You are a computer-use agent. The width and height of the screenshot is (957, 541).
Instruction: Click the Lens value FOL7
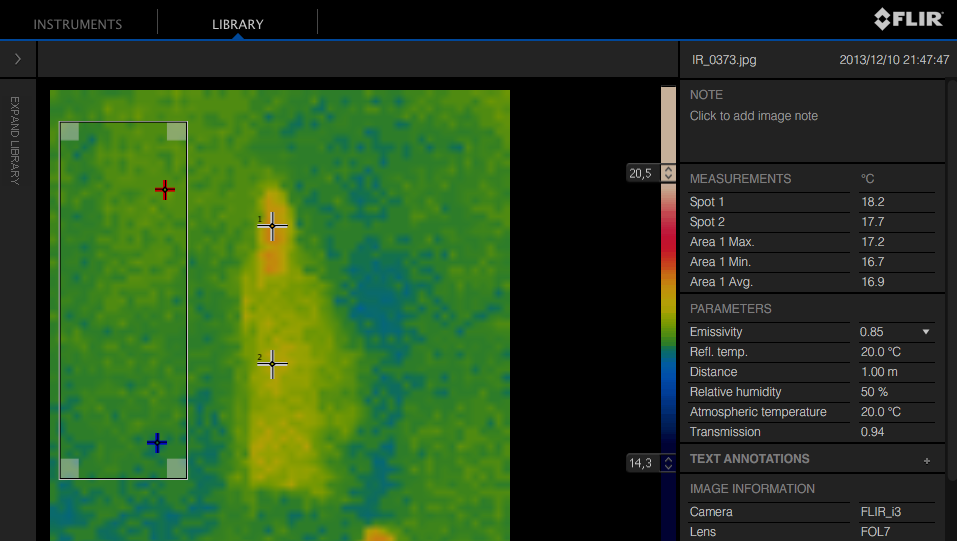click(x=875, y=532)
